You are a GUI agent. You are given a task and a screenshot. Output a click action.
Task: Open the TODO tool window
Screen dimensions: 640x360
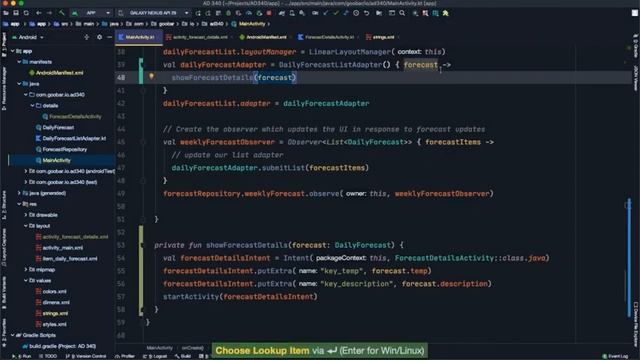48,356
